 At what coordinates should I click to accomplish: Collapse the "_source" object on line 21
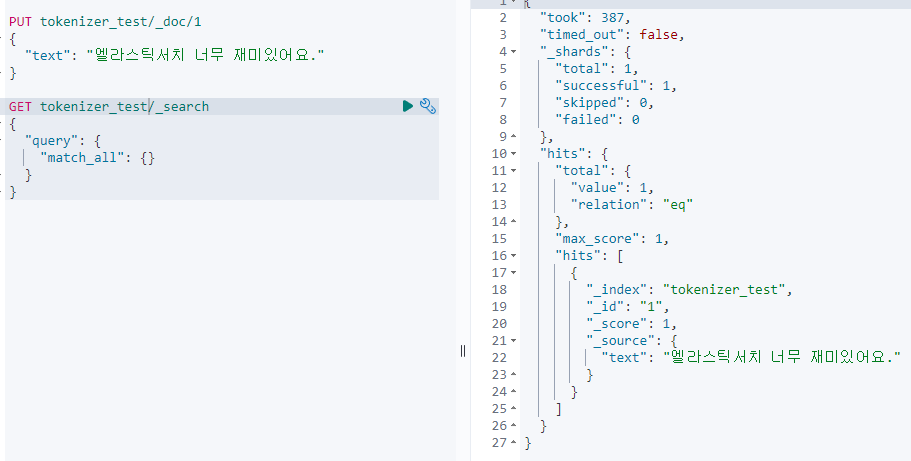[514, 340]
